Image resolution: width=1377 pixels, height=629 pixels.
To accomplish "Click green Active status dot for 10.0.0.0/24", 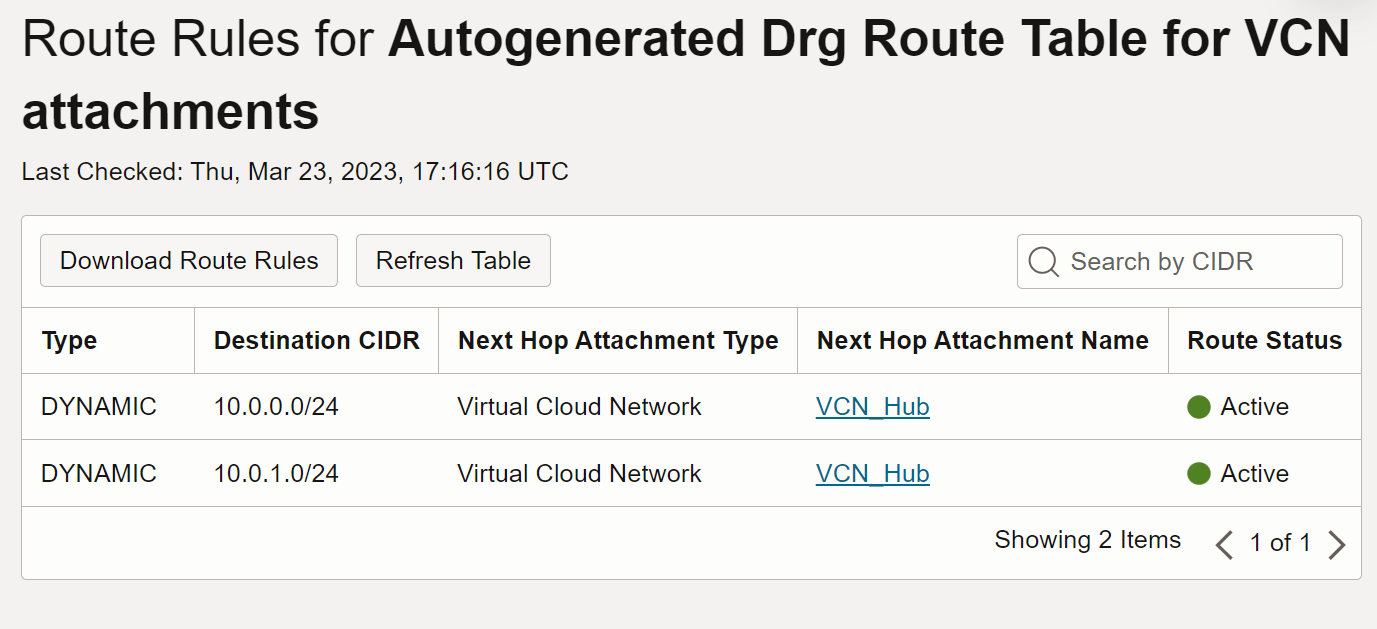I will click(x=1199, y=407).
